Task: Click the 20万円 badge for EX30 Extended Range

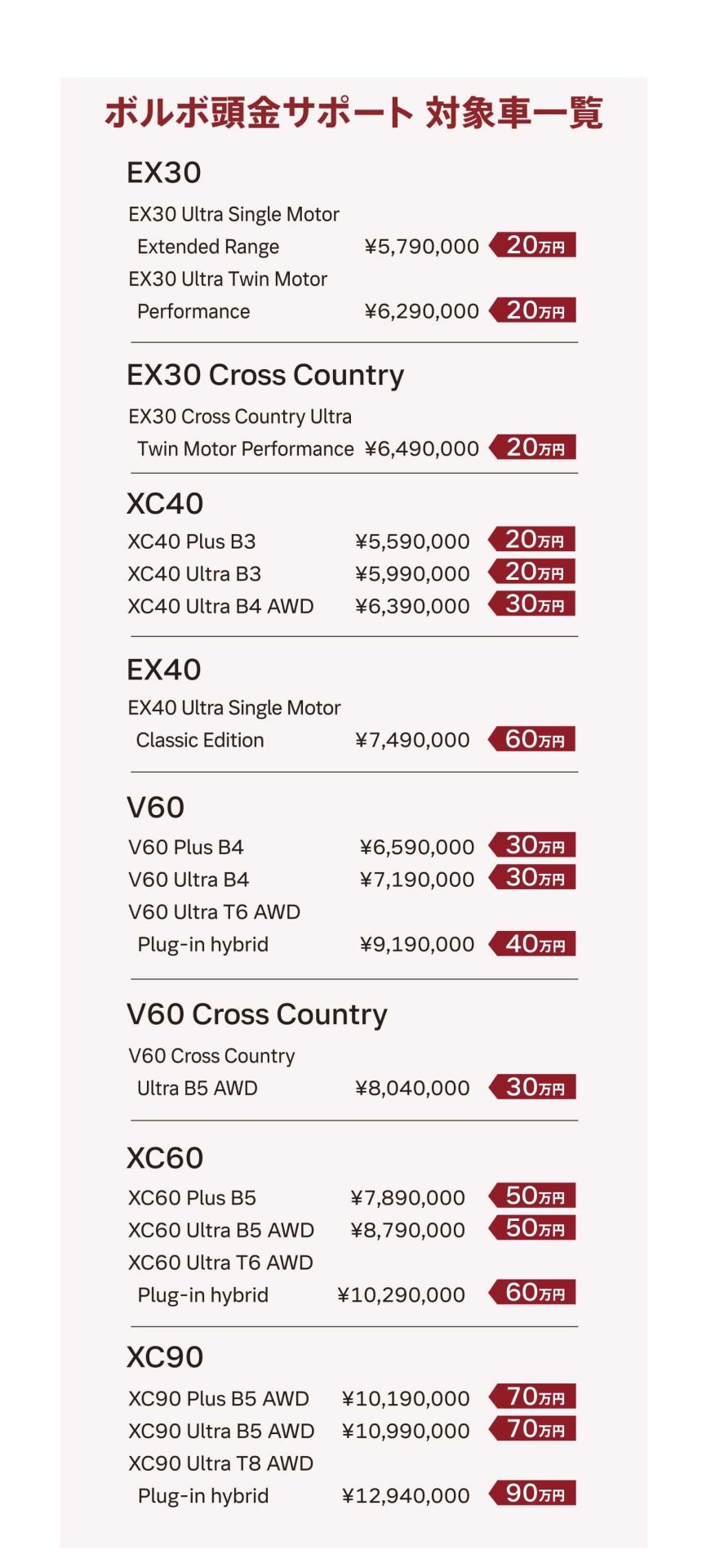Action: point(532,245)
